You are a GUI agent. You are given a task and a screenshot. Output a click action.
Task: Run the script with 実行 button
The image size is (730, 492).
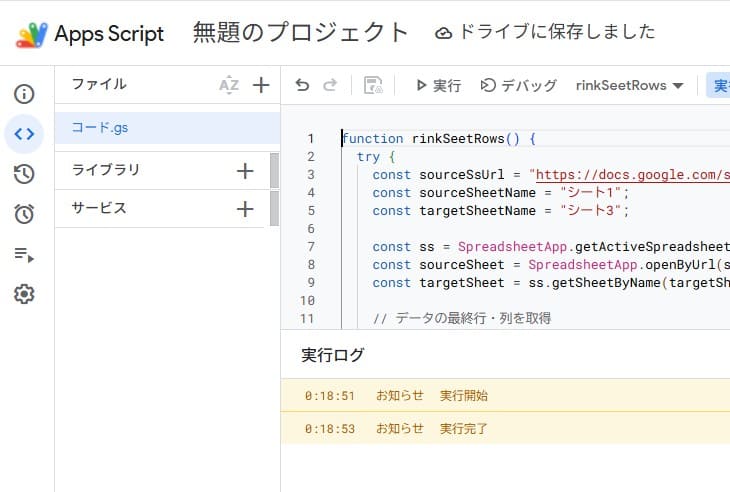(438, 86)
